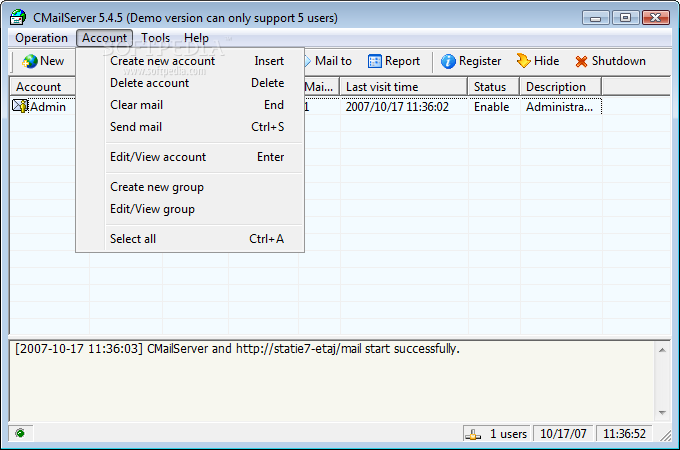The image size is (680, 450).
Task: Click the CMailServer title bar icon
Action: point(18,17)
